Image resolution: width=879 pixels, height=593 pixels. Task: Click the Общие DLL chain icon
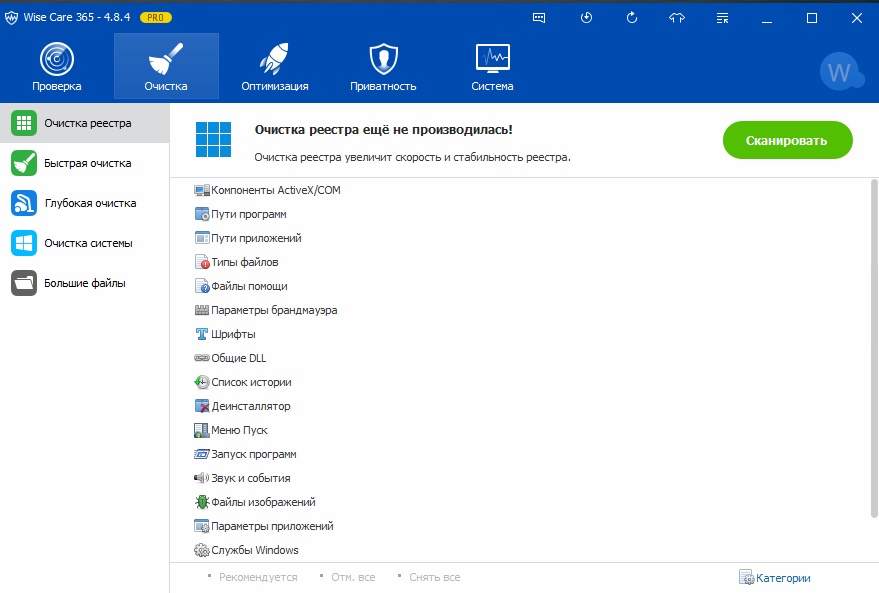point(202,358)
